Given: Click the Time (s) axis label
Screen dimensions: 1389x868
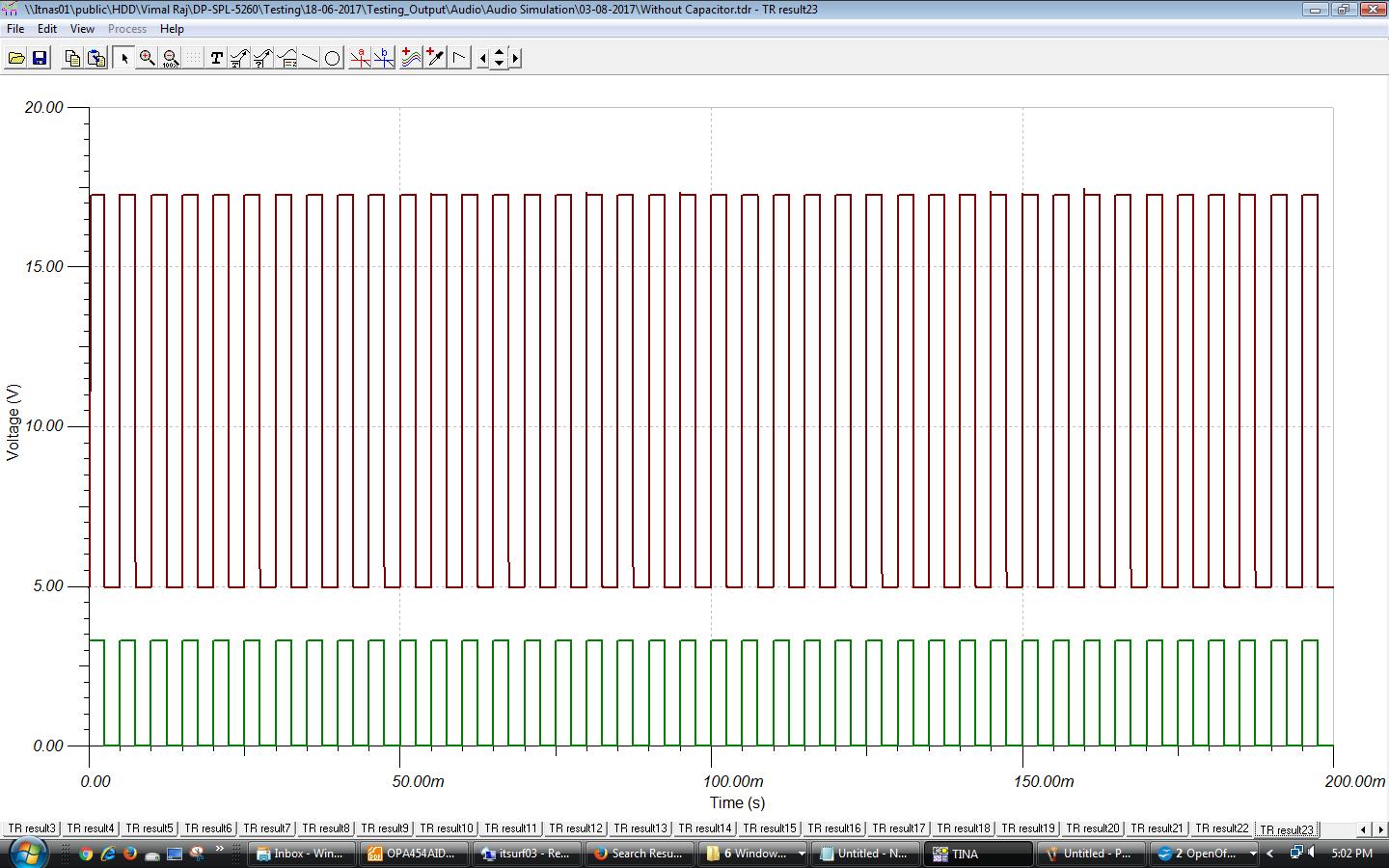Looking at the screenshot, I should [737, 802].
